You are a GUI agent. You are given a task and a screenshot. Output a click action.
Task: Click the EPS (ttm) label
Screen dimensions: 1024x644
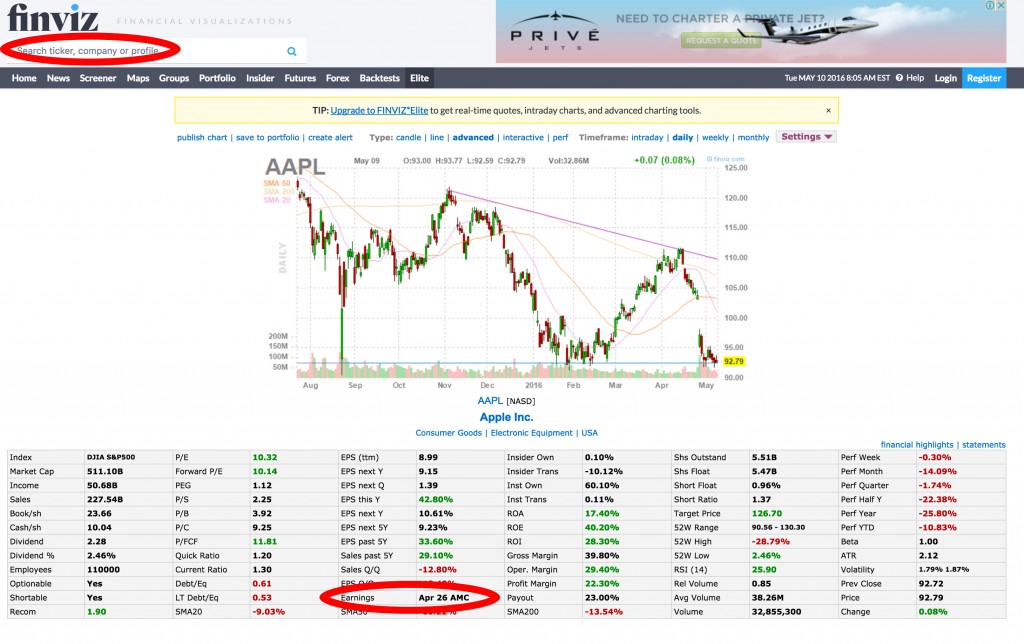click(359, 457)
